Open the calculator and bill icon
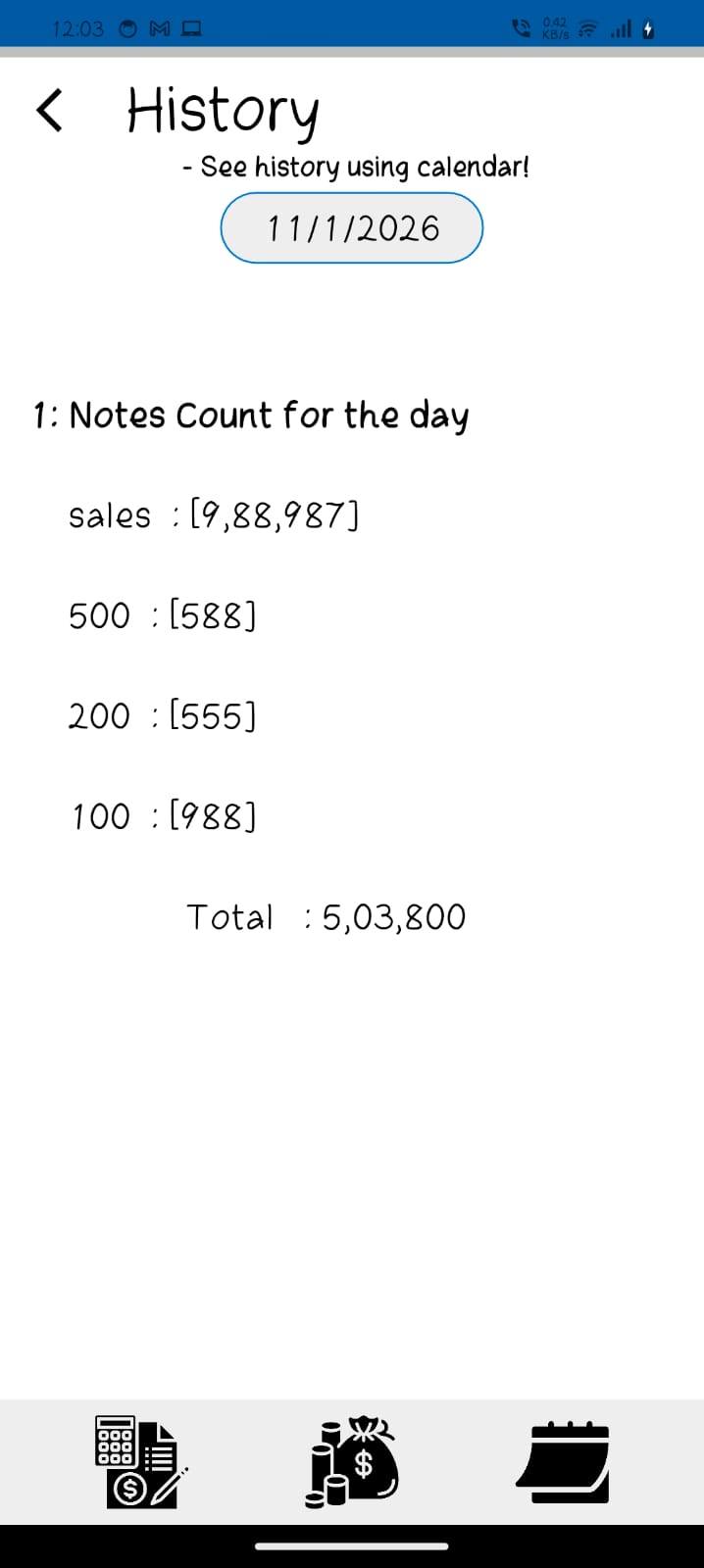Viewport: 704px width, 1568px height. tap(140, 1461)
